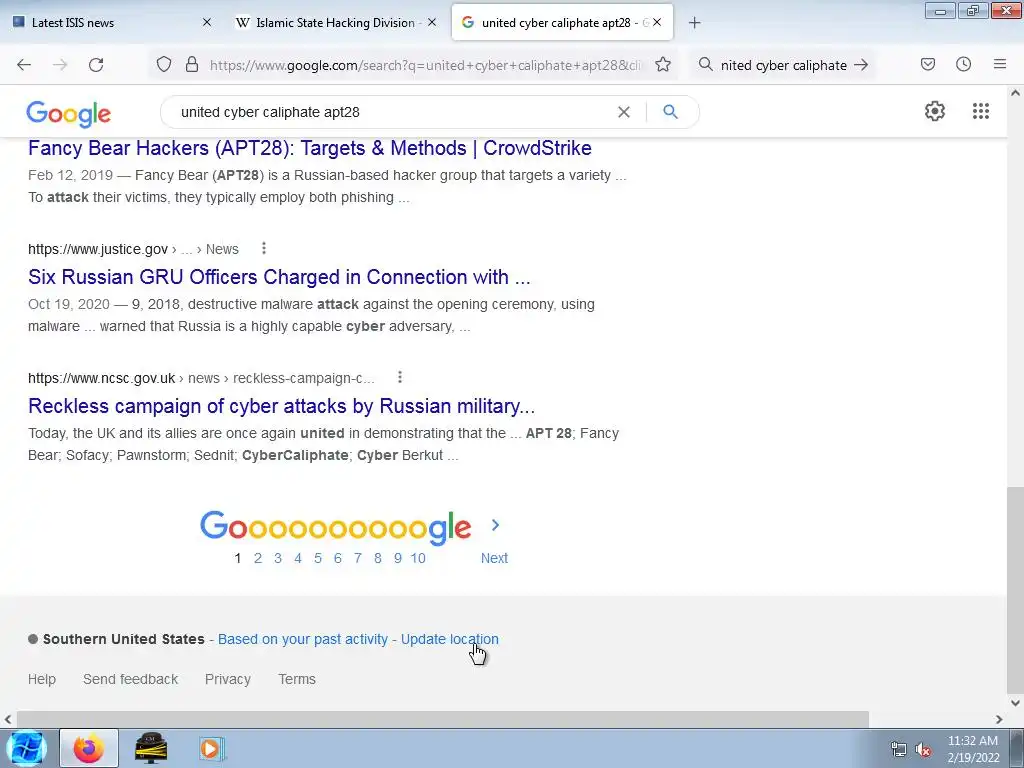Click Based on your past activity link
Viewport: 1024px width, 768px height.
[303, 639]
